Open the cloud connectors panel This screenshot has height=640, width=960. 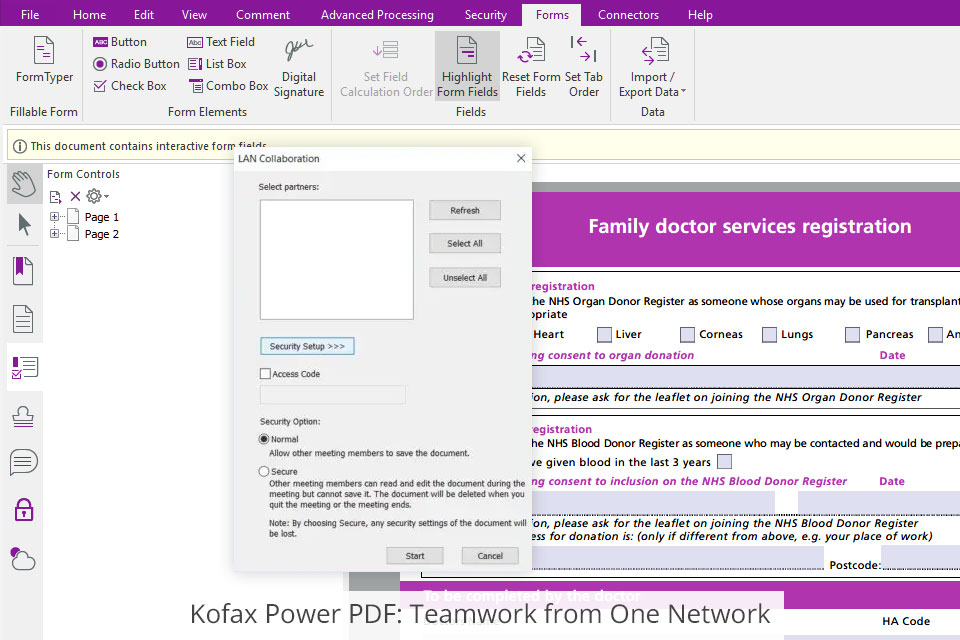(x=23, y=559)
